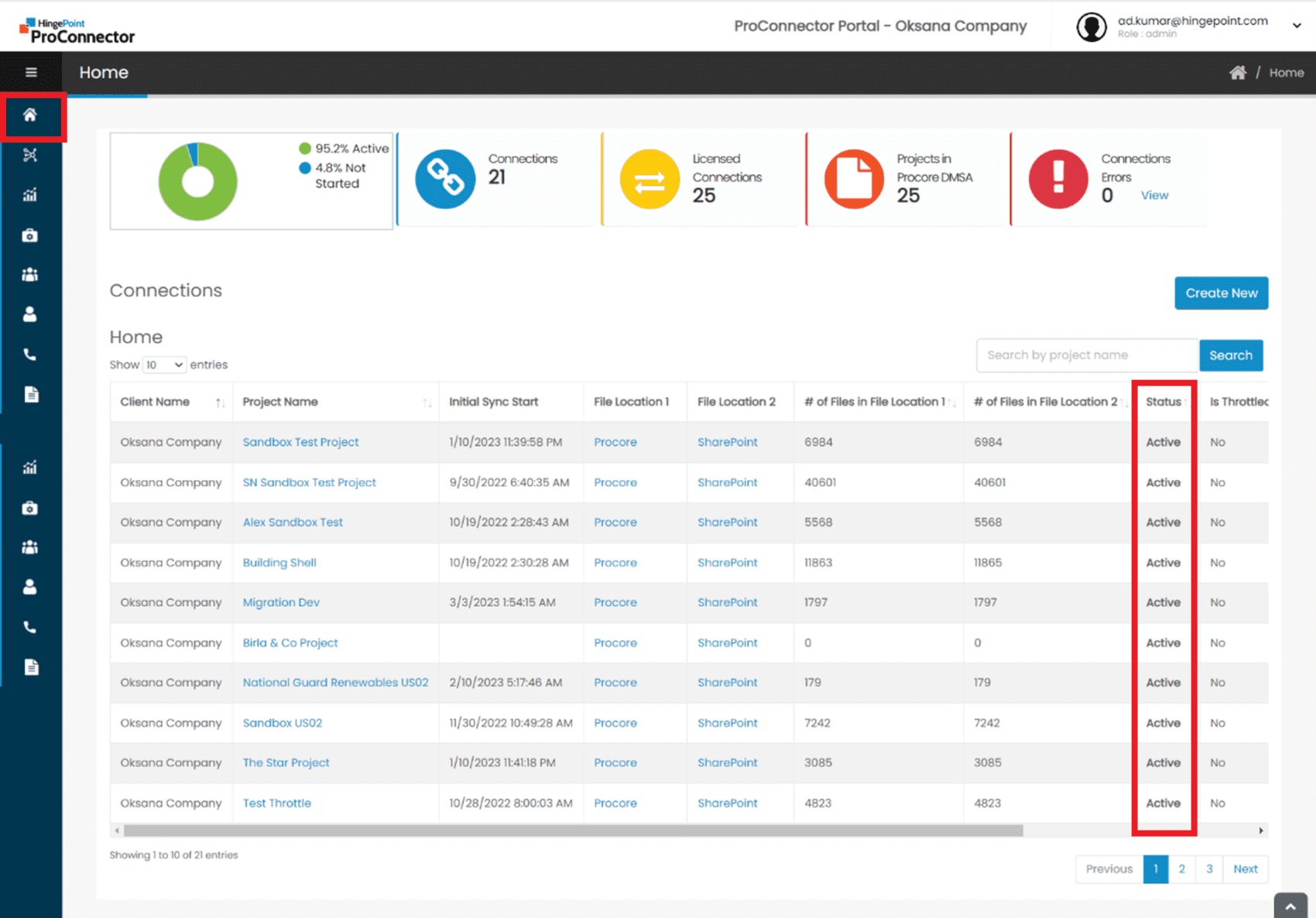Open the hamburger menu

[x=31, y=72]
